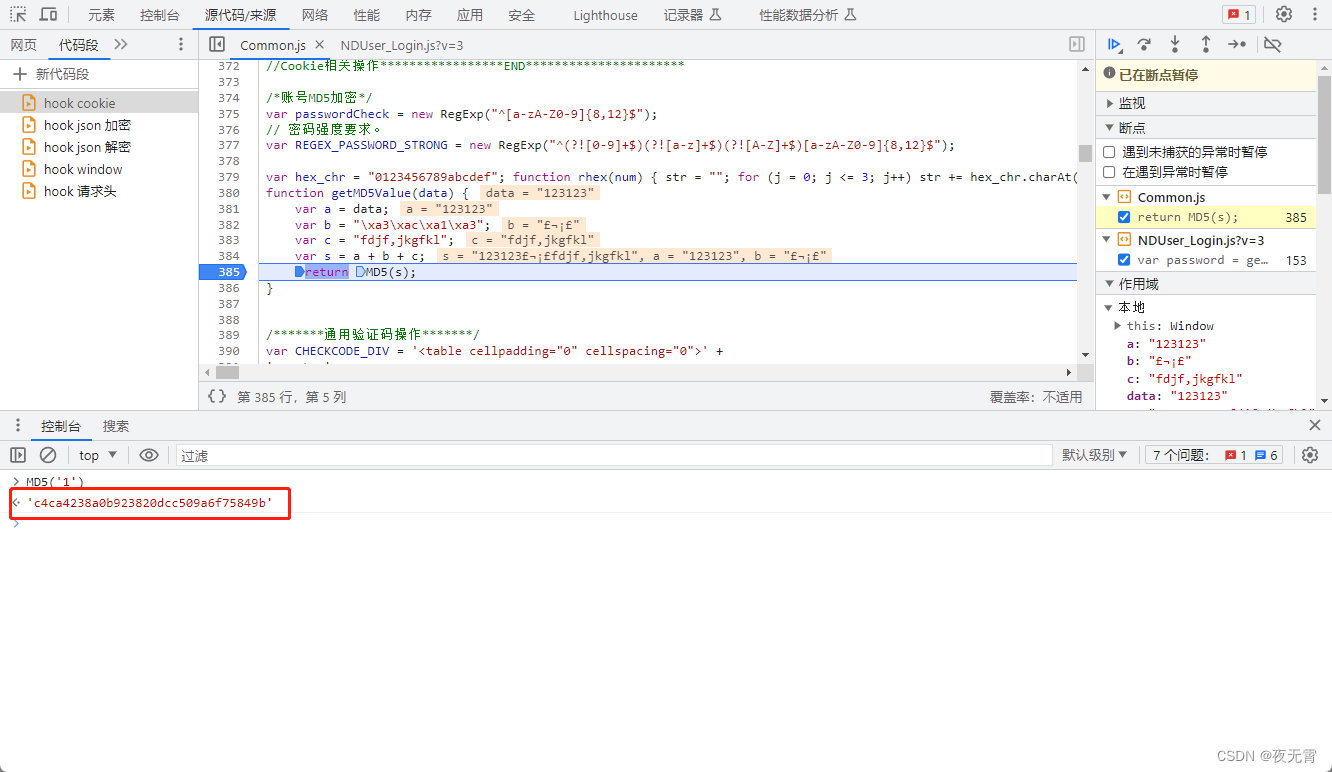Open the 记录器 Recorder tab

pyautogui.click(x=691, y=15)
